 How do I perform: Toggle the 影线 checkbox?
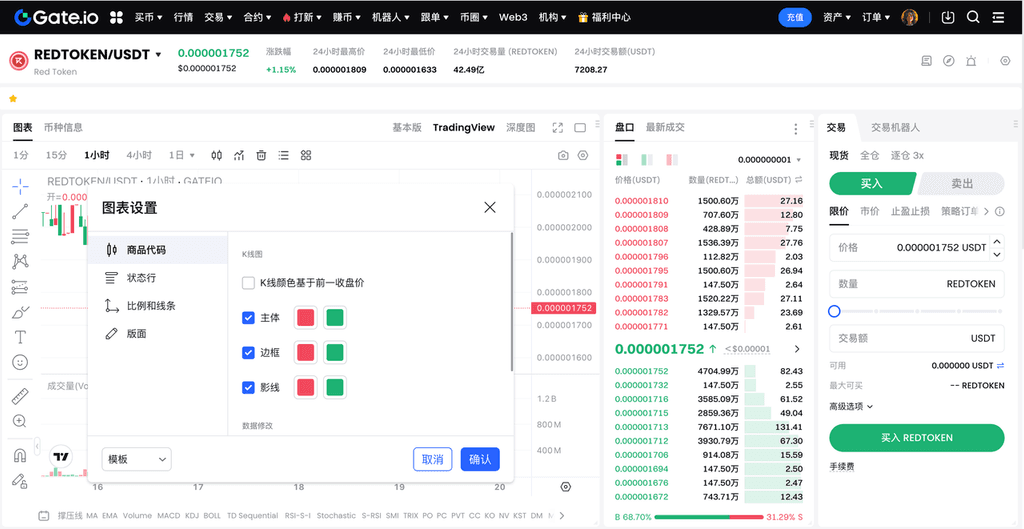[248, 387]
